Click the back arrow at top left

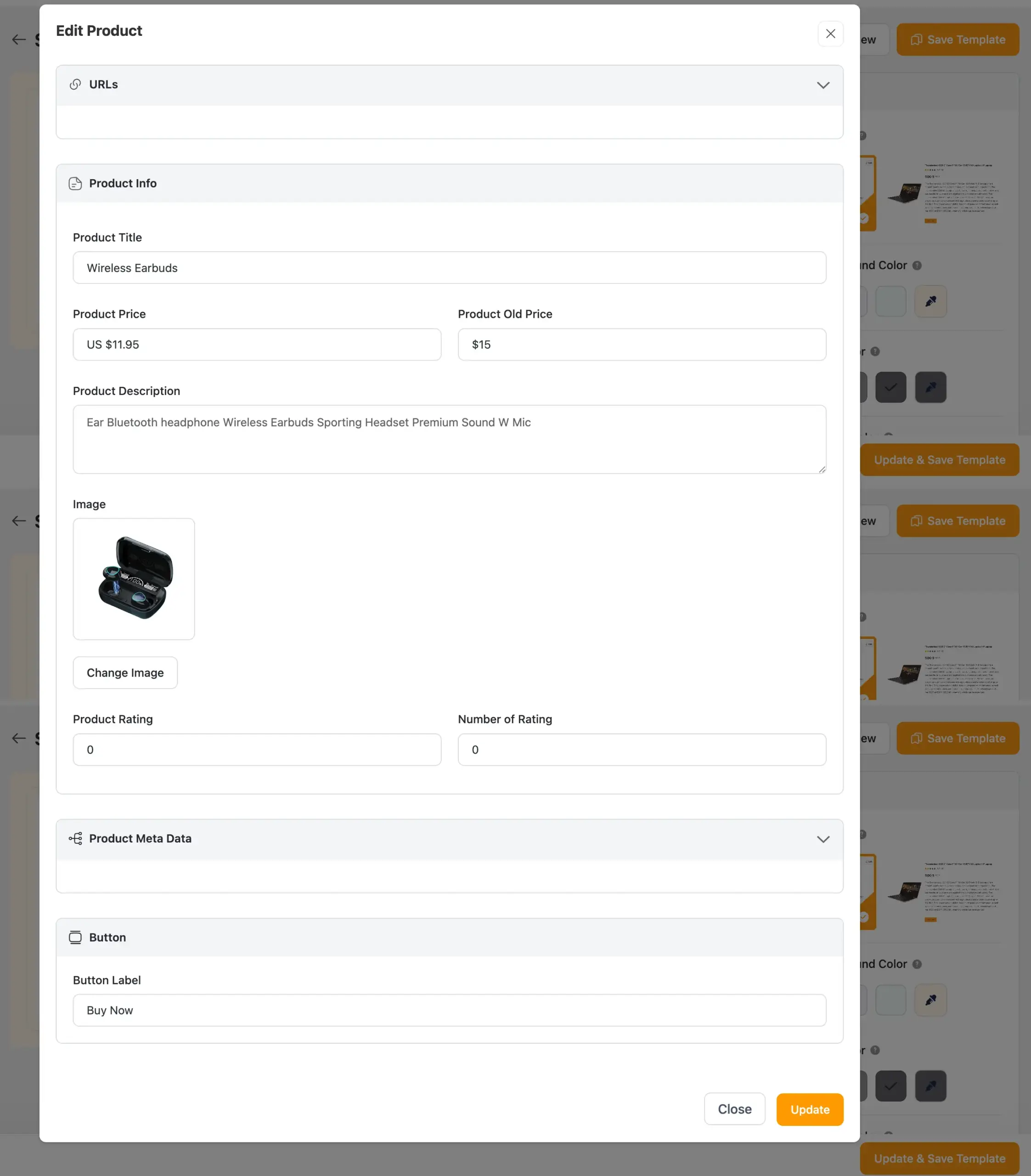coord(18,39)
